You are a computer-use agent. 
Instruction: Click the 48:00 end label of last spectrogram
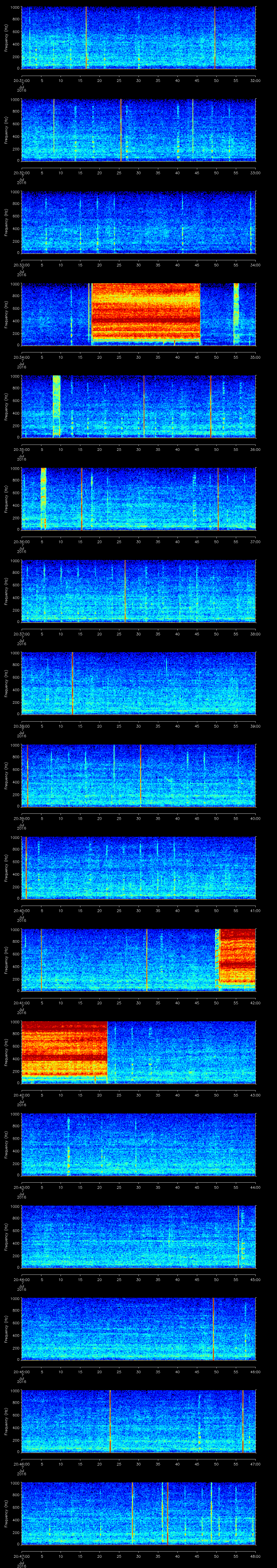pos(255,1556)
